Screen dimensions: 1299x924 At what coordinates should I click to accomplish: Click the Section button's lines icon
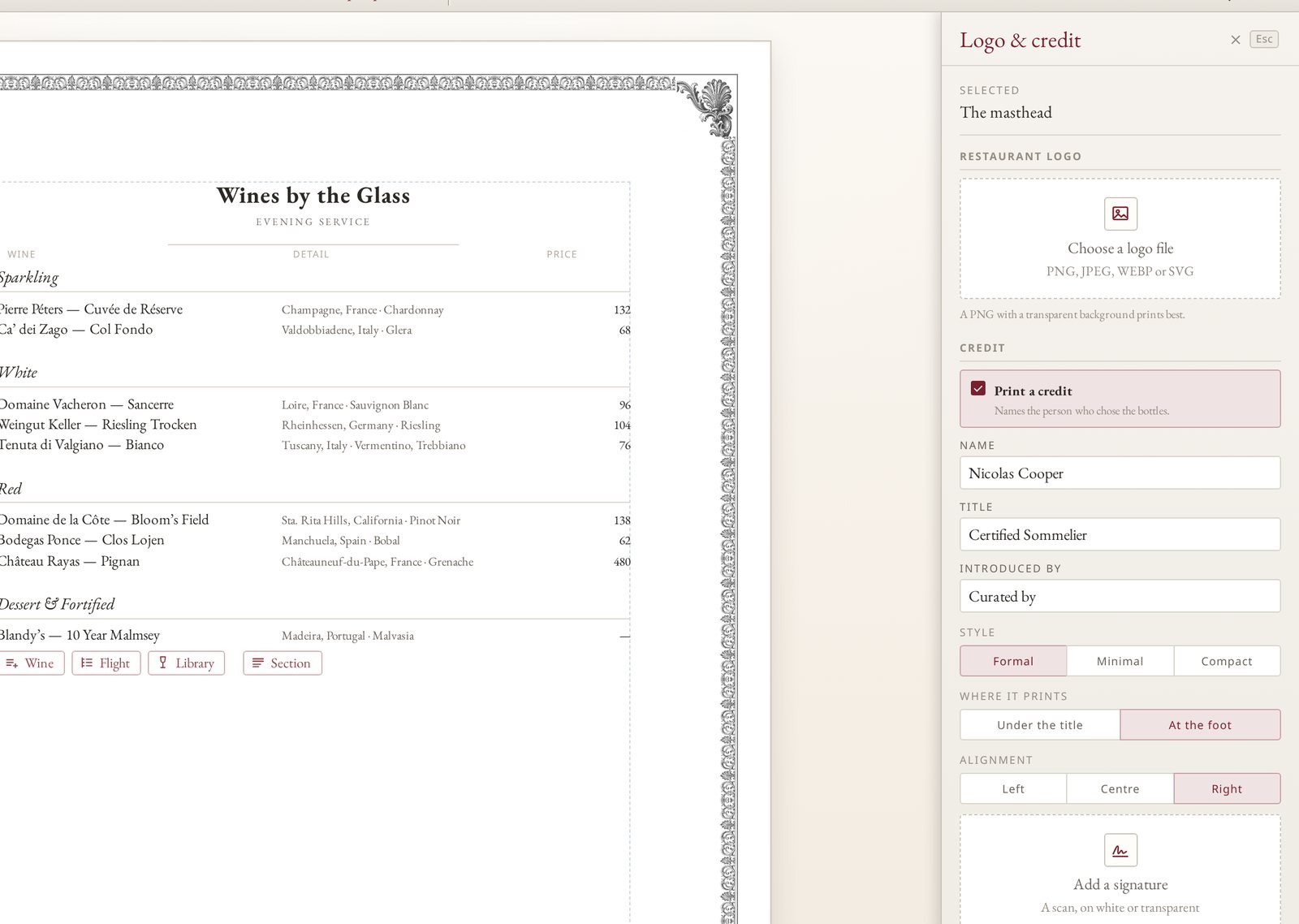pyautogui.click(x=258, y=663)
